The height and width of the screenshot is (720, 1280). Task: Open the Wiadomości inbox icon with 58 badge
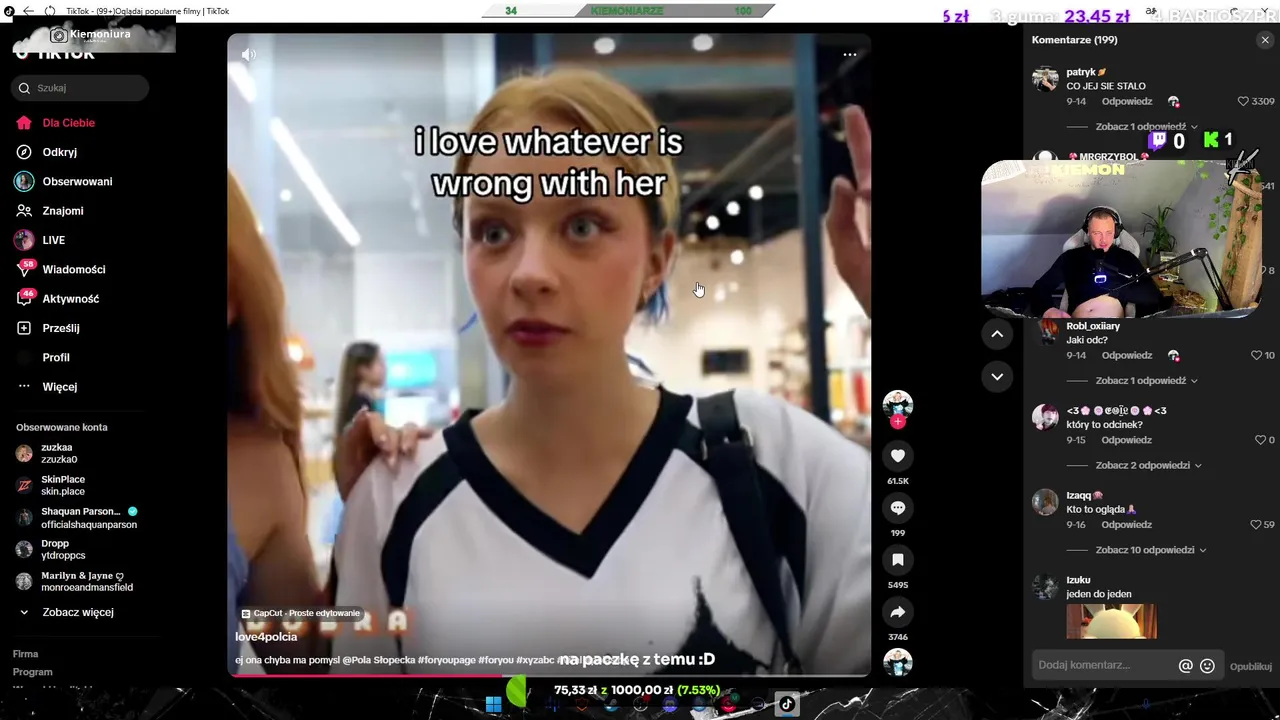(x=24, y=269)
